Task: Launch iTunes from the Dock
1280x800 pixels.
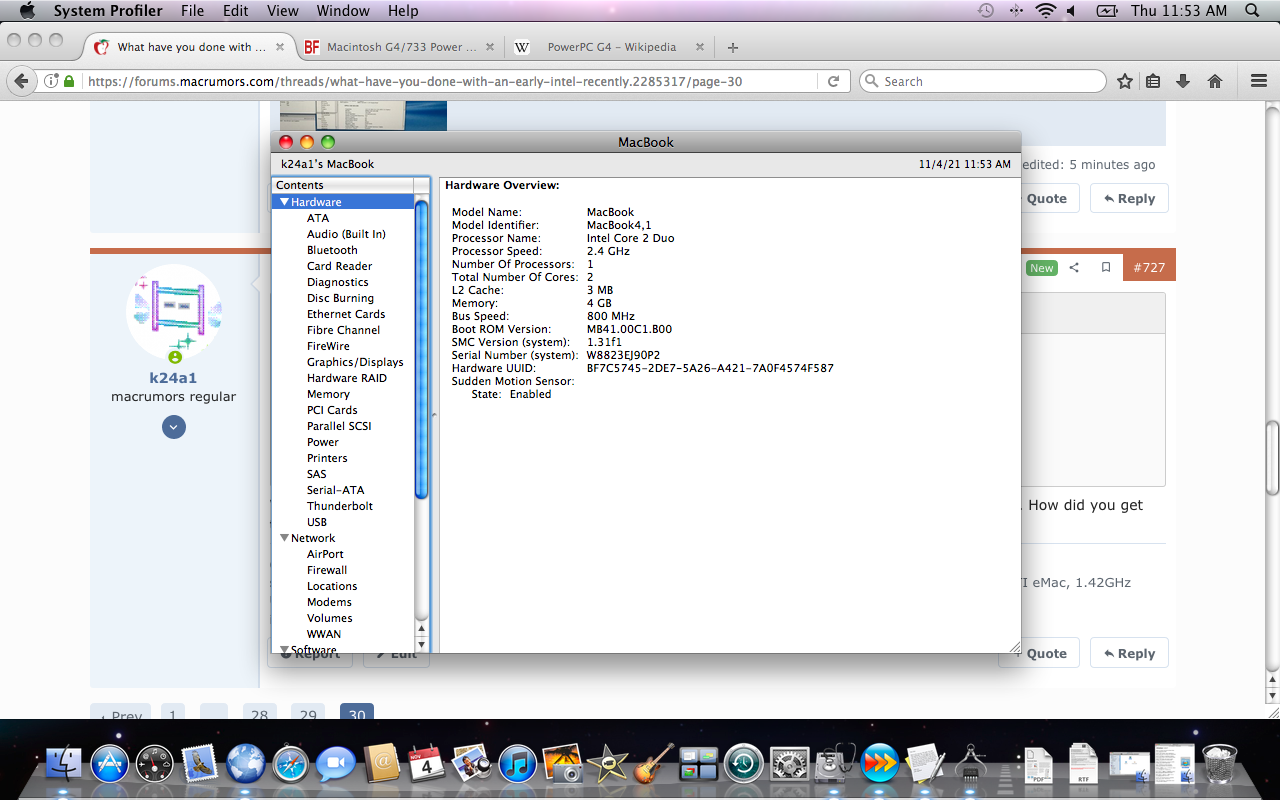Action: tap(517, 763)
